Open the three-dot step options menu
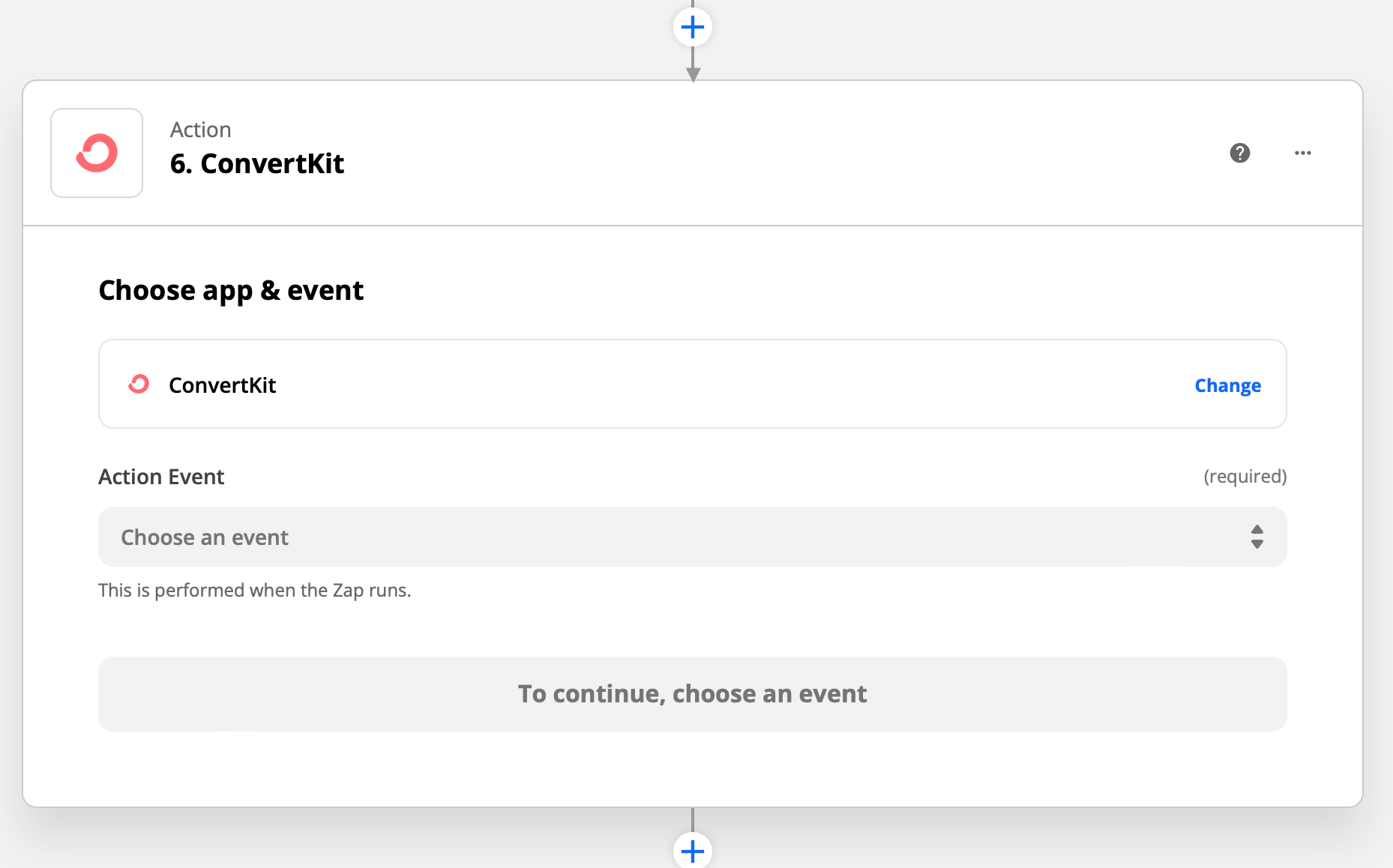1393x868 pixels. [x=1303, y=153]
